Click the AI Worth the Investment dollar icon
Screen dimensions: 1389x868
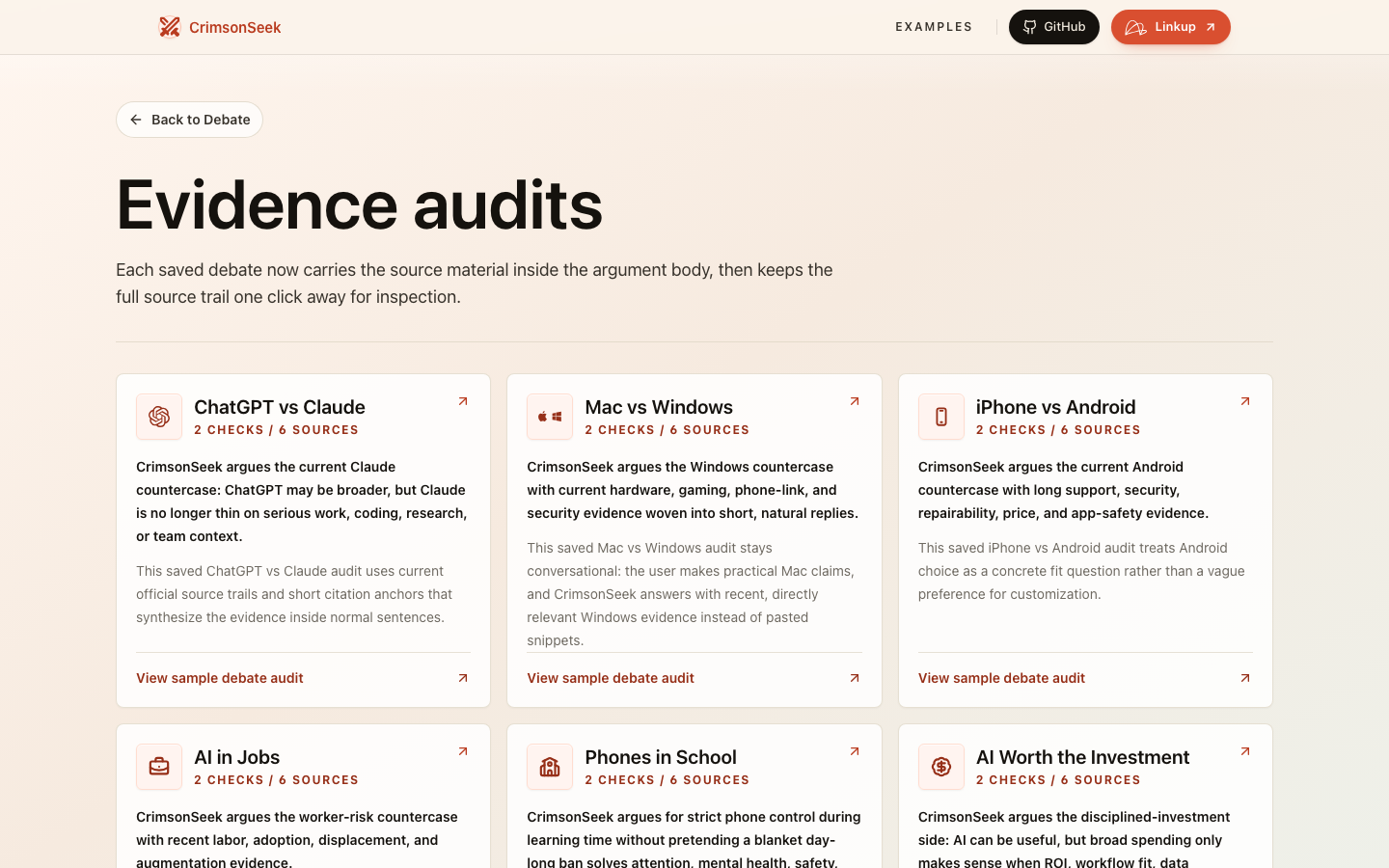[941, 767]
